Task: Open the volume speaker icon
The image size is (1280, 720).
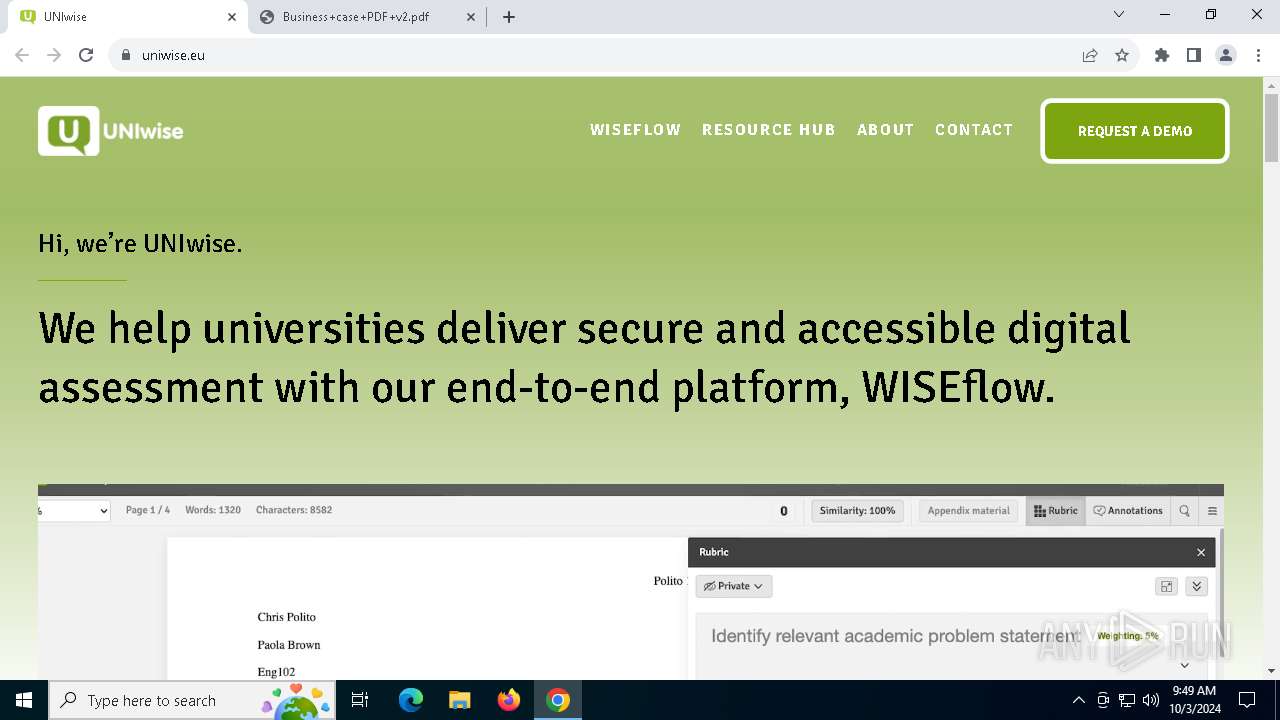Action: pyautogui.click(x=1151, y=700)
